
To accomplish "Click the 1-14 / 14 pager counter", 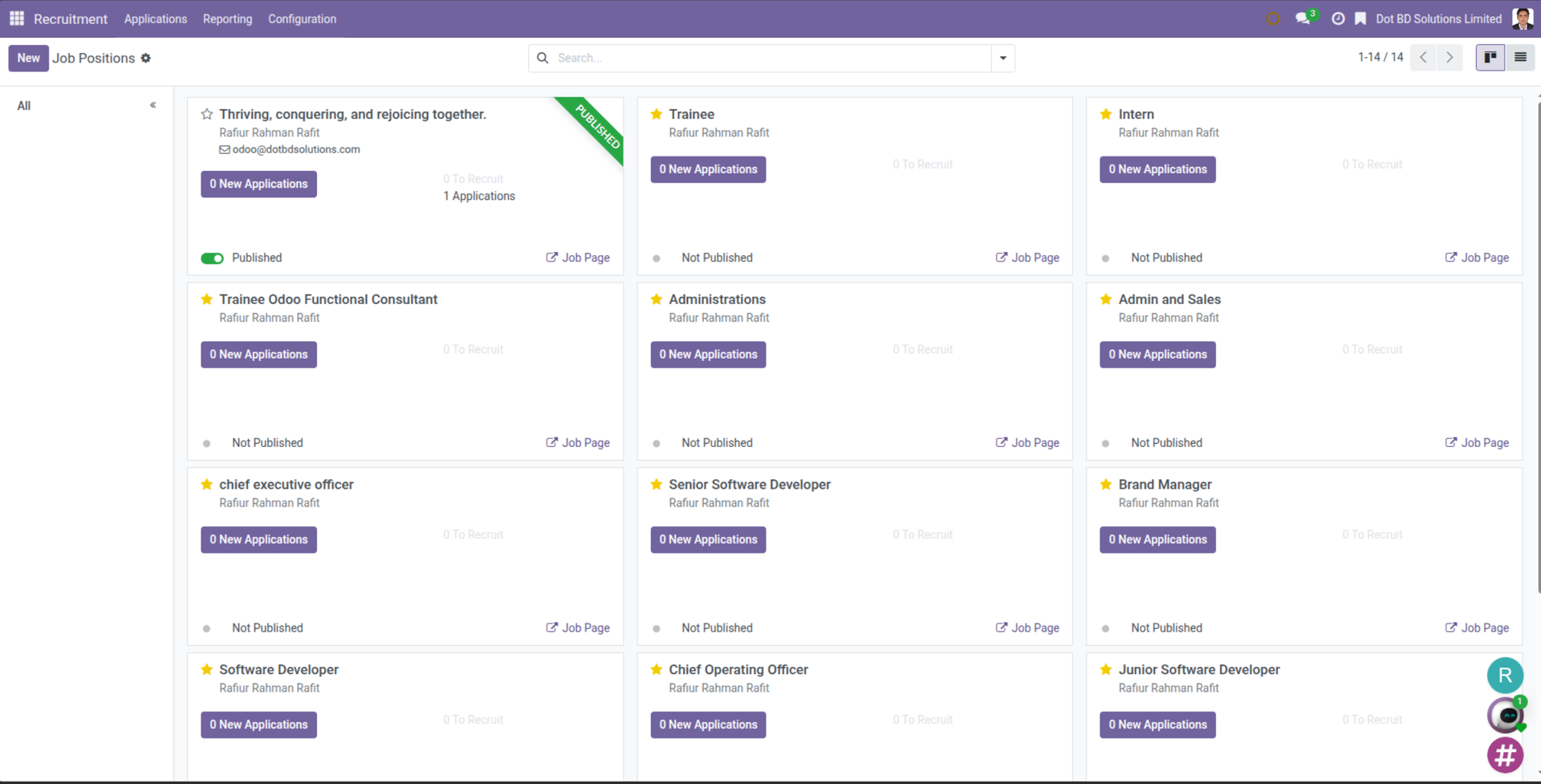I will tap(1380, 58).
